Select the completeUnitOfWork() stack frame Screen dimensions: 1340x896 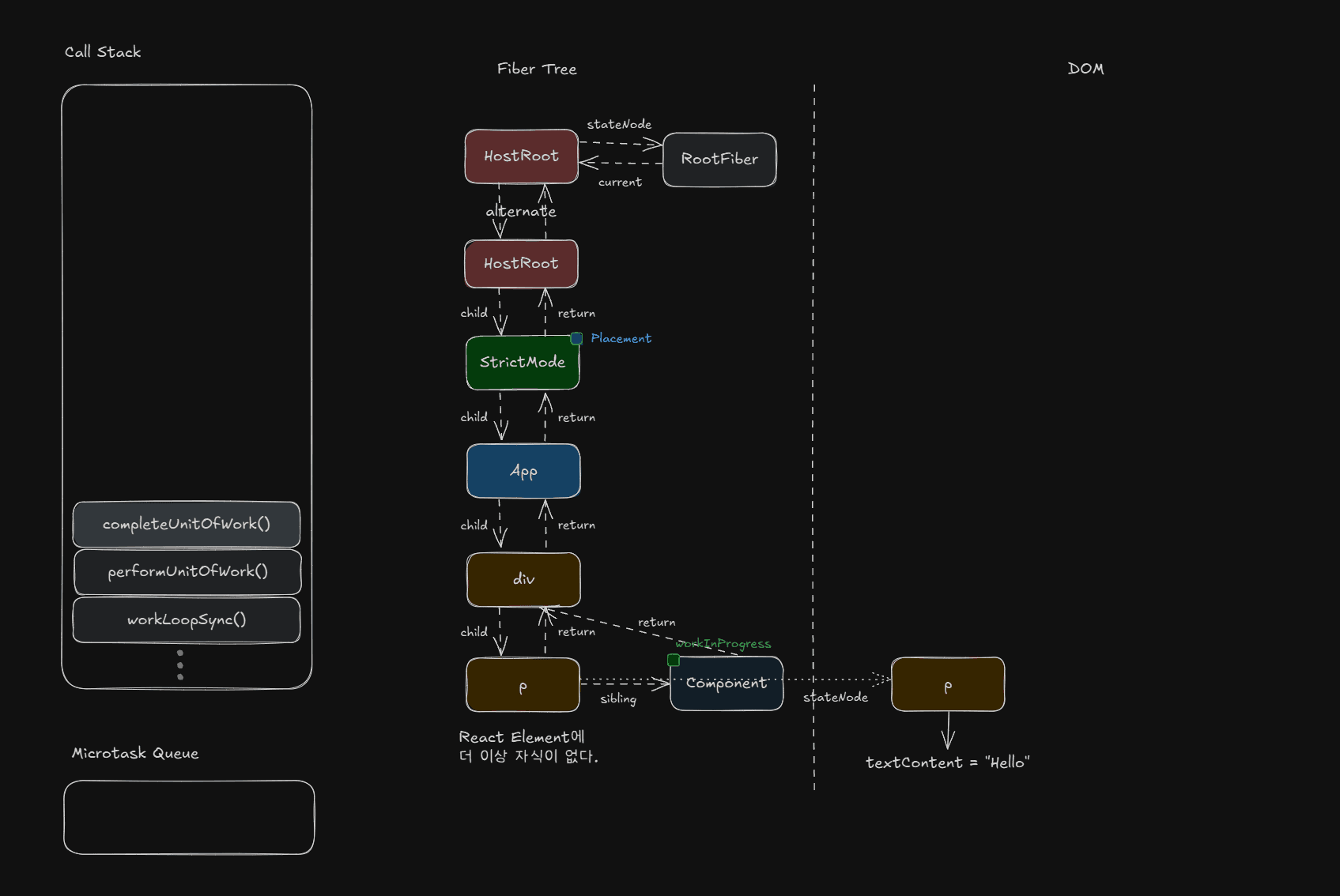click(187, 525)
